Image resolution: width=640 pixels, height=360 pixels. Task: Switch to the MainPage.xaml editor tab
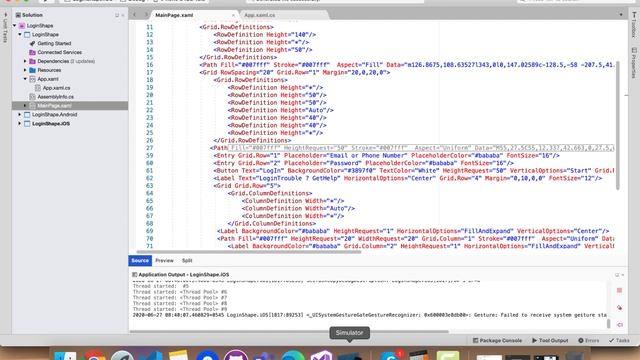(174, 15)
